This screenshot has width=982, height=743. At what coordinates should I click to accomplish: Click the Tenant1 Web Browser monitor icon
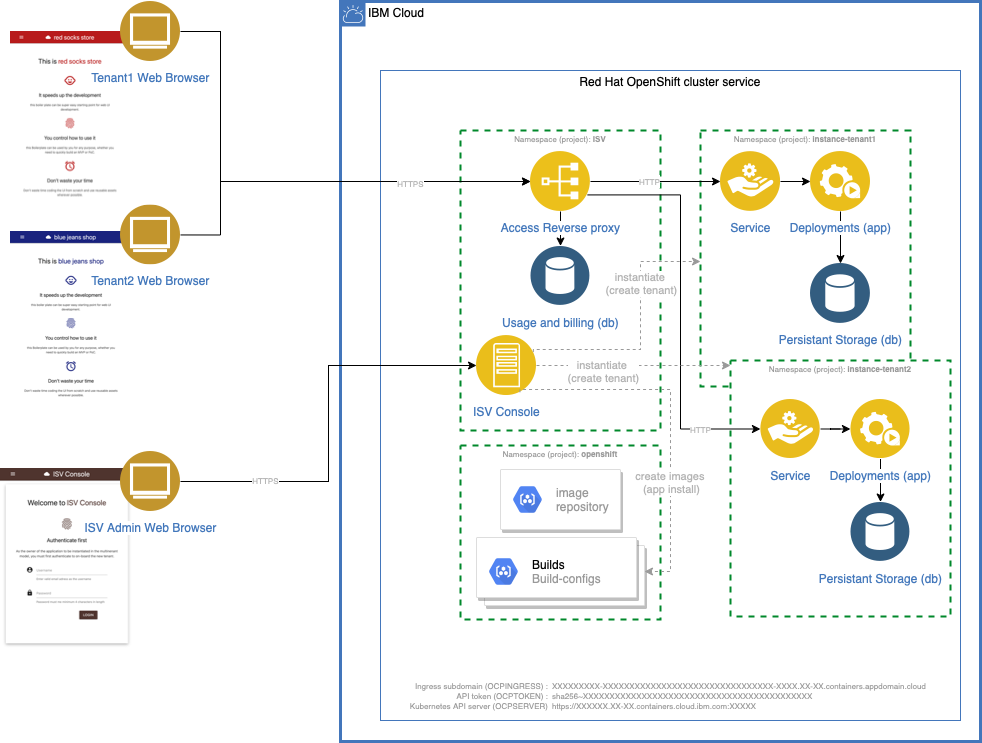tap(149, 31)
